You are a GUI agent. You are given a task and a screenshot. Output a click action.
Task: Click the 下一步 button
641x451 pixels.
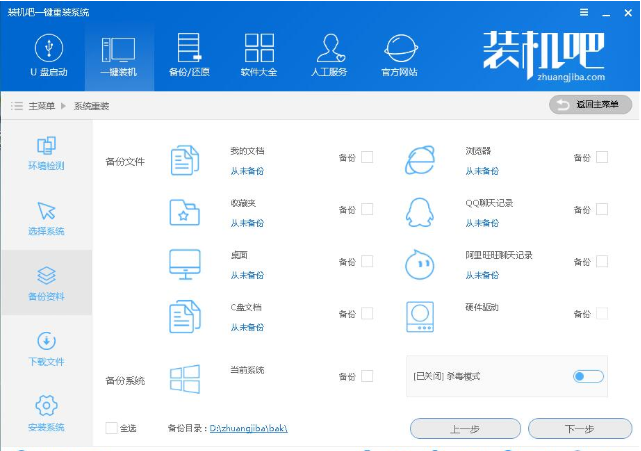pos(580,428)
